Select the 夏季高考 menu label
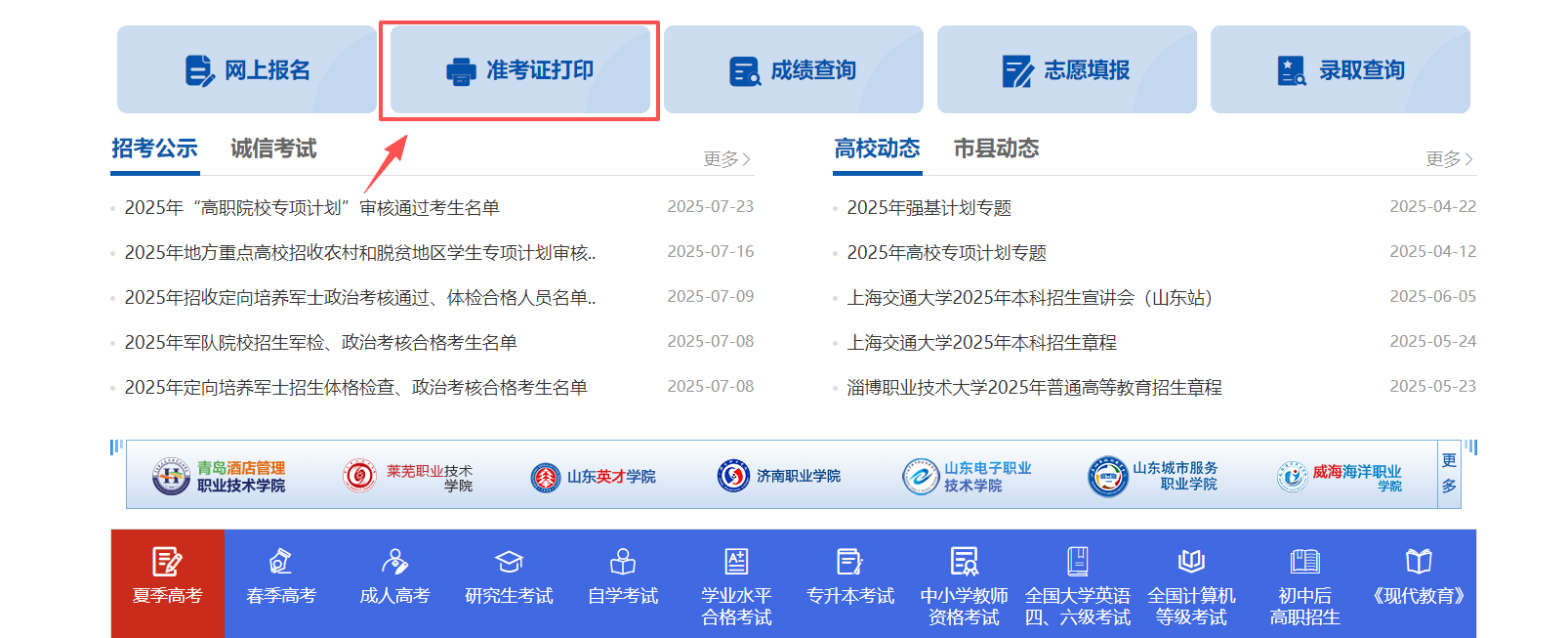 point(167,596)
